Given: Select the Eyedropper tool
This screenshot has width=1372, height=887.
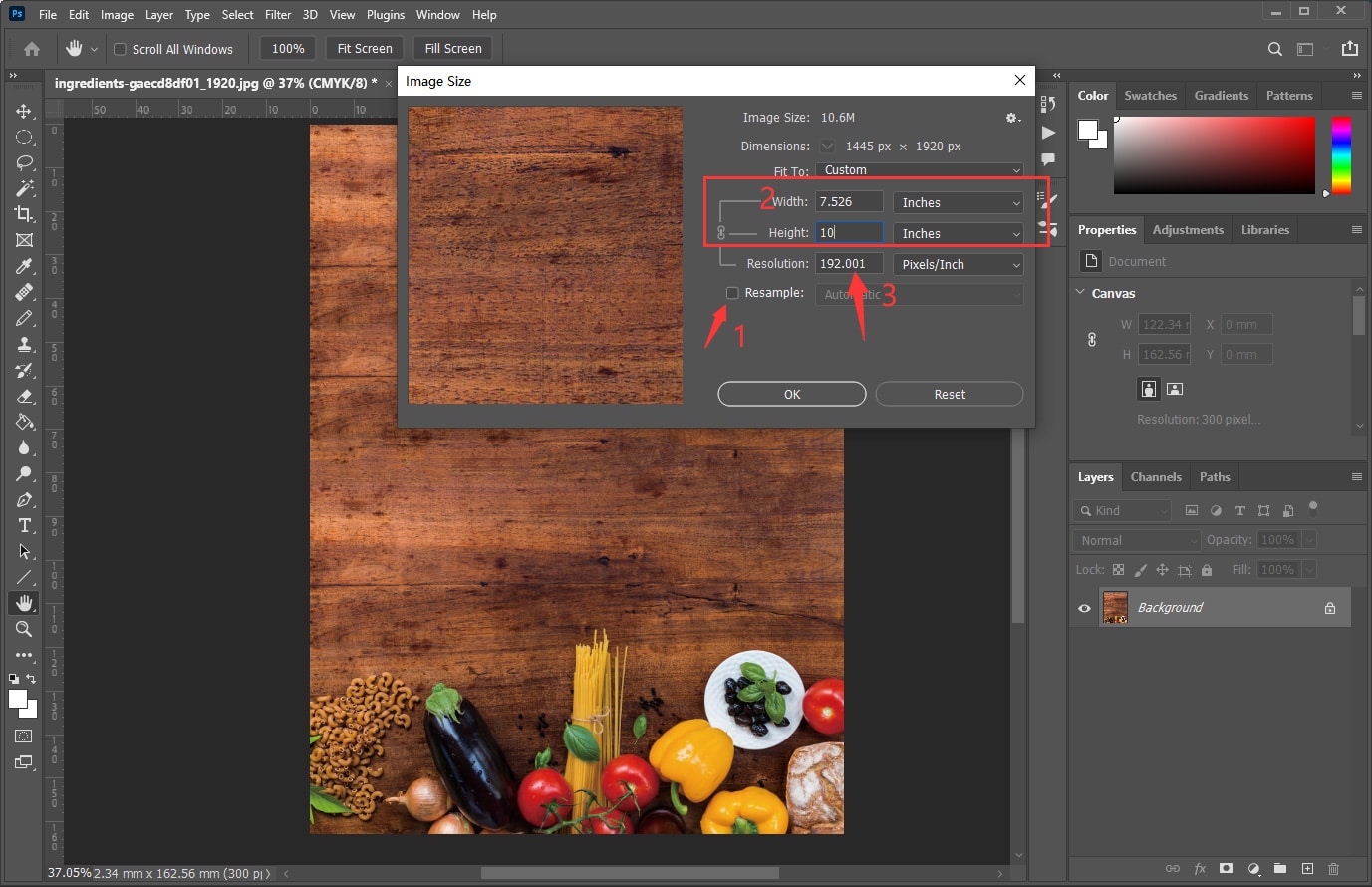Looking at the screenshot, I should tap(24, 266).
